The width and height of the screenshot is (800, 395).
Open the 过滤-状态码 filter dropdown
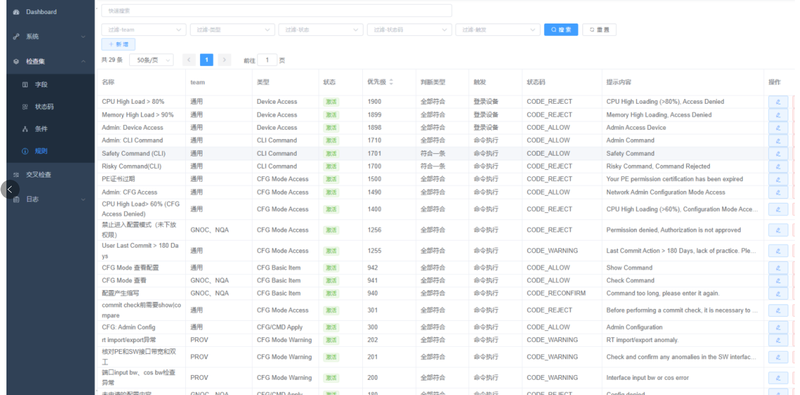click(x=409, y=30)
